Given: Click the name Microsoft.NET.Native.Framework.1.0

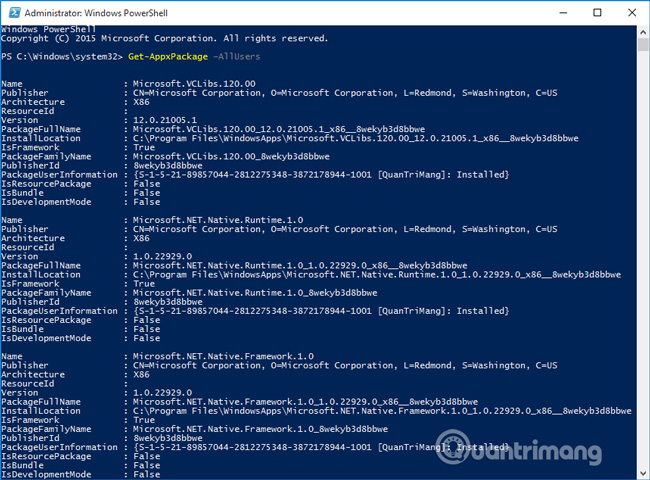Looking at the screenshot, I should pyautogui.click(x=223, y=356).
